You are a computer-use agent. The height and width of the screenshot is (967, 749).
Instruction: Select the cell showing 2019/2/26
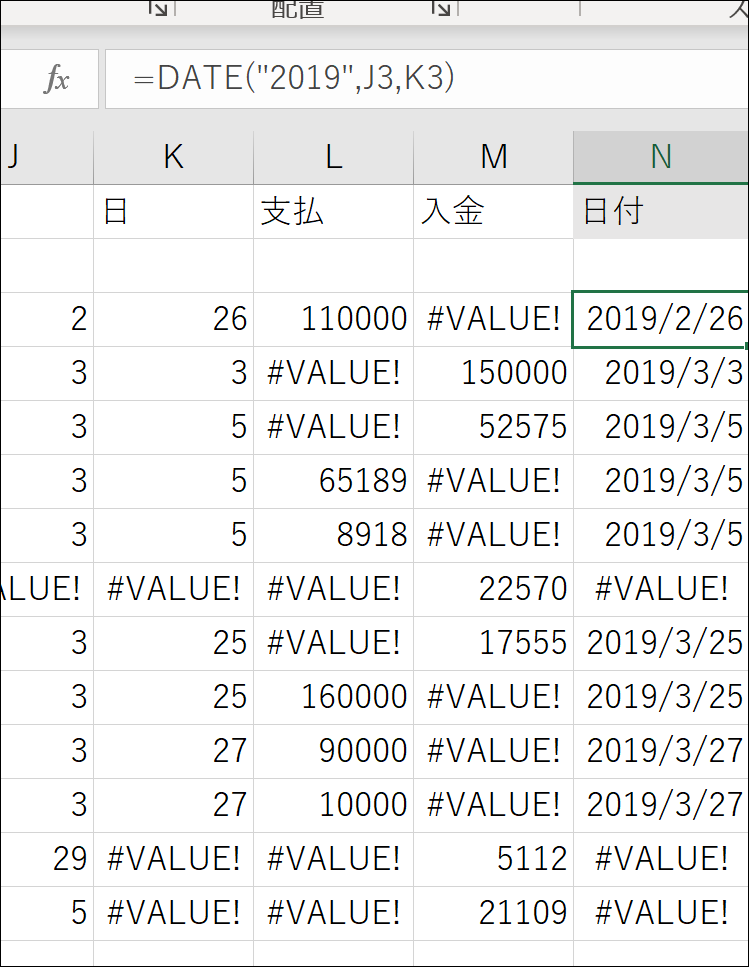tap(661, 319)
